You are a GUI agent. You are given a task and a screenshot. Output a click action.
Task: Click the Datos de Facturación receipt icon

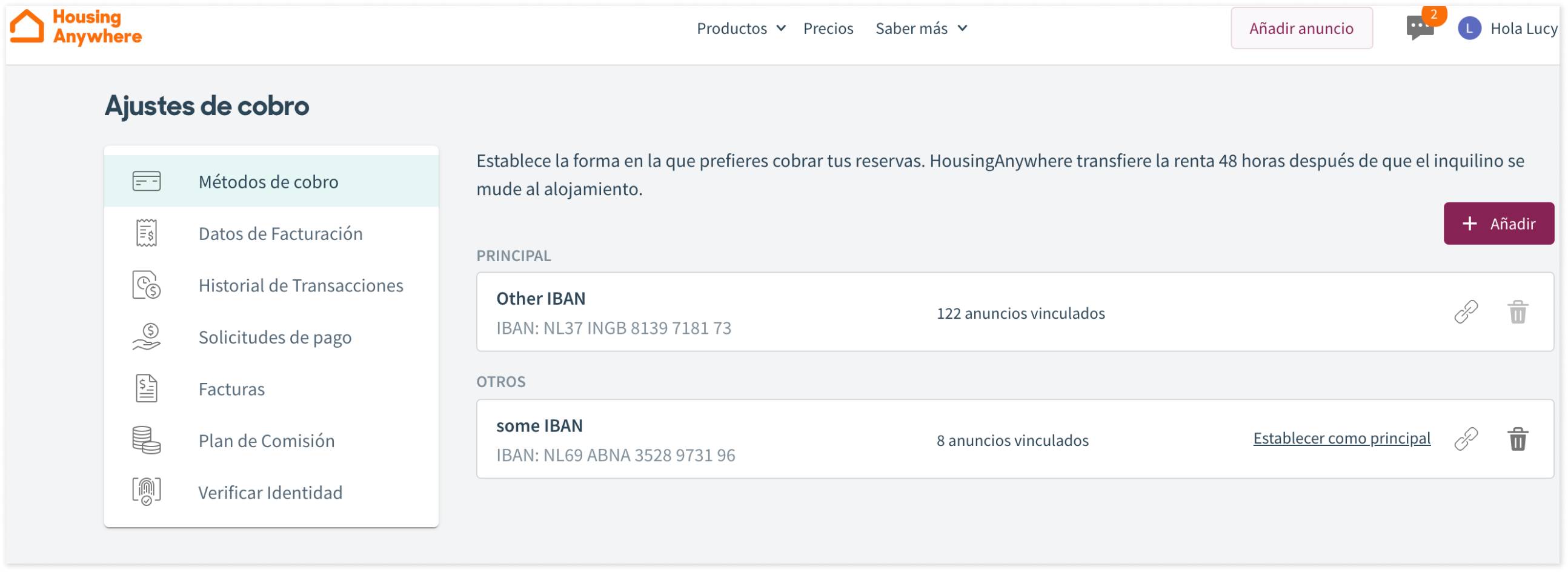pyautogui.click(x=147, y=233)
